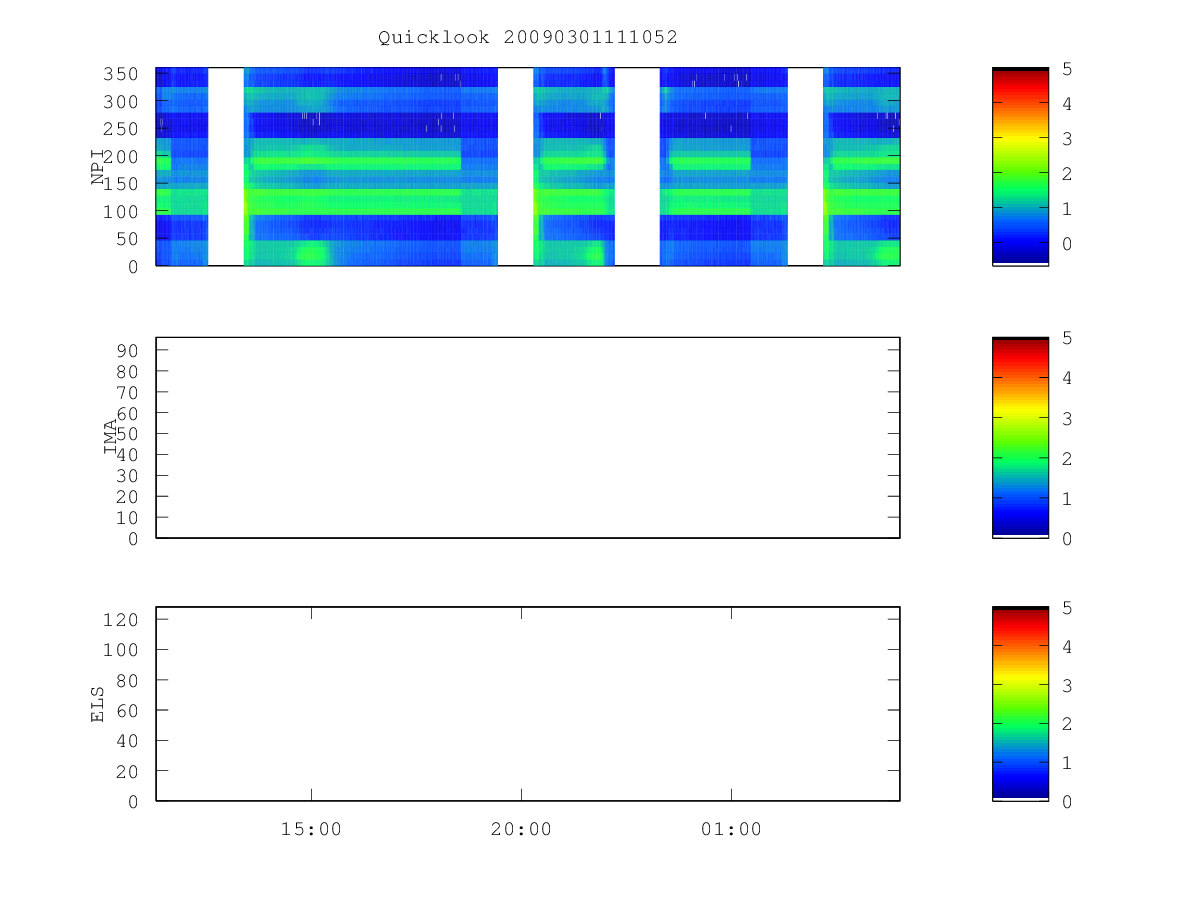Click the NPI panel color bar
This screenshot has height=900, width=1200.
[1020, 166]
